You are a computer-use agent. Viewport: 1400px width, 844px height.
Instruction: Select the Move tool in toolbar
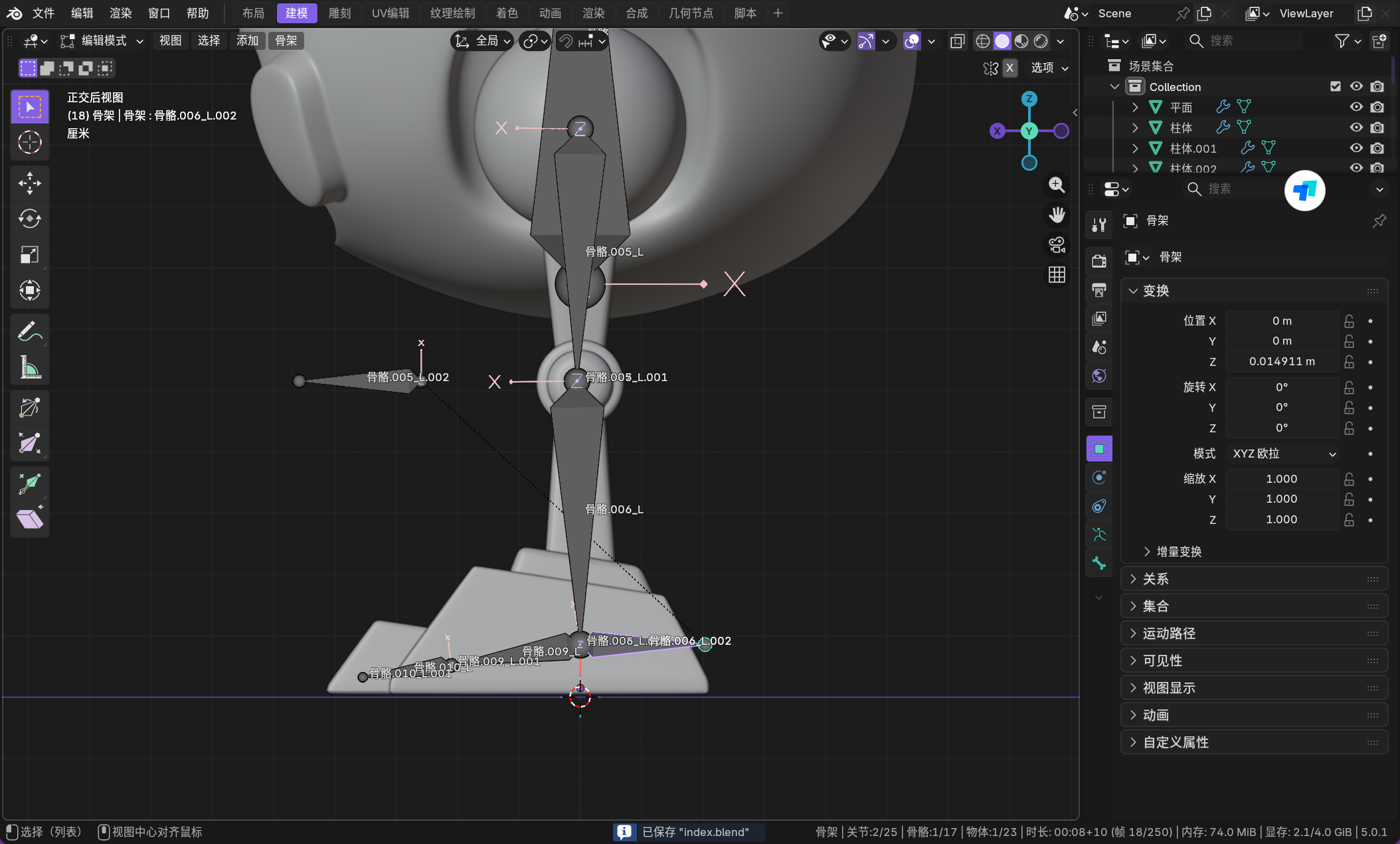(29, 183)
